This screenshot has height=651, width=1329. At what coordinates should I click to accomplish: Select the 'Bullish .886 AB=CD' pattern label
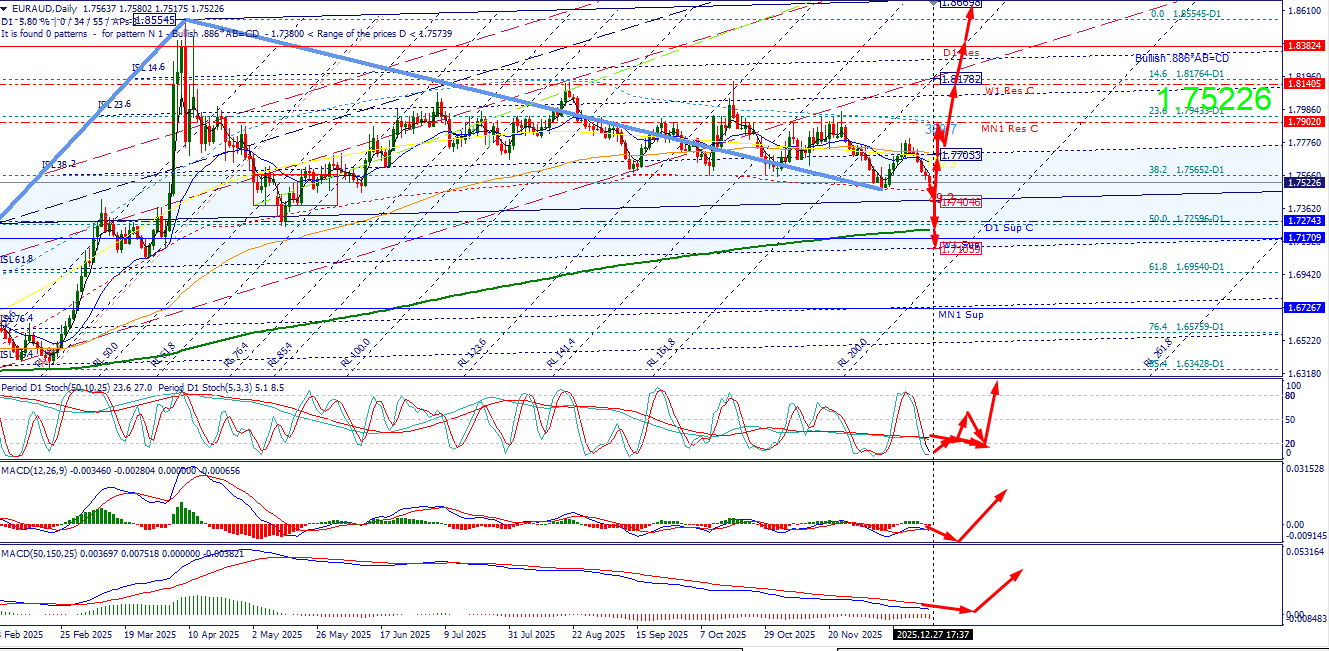(1182, 58)
